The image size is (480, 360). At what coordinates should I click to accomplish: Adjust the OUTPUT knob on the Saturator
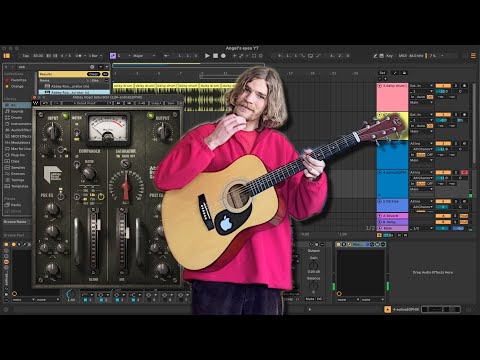point(163,131)
